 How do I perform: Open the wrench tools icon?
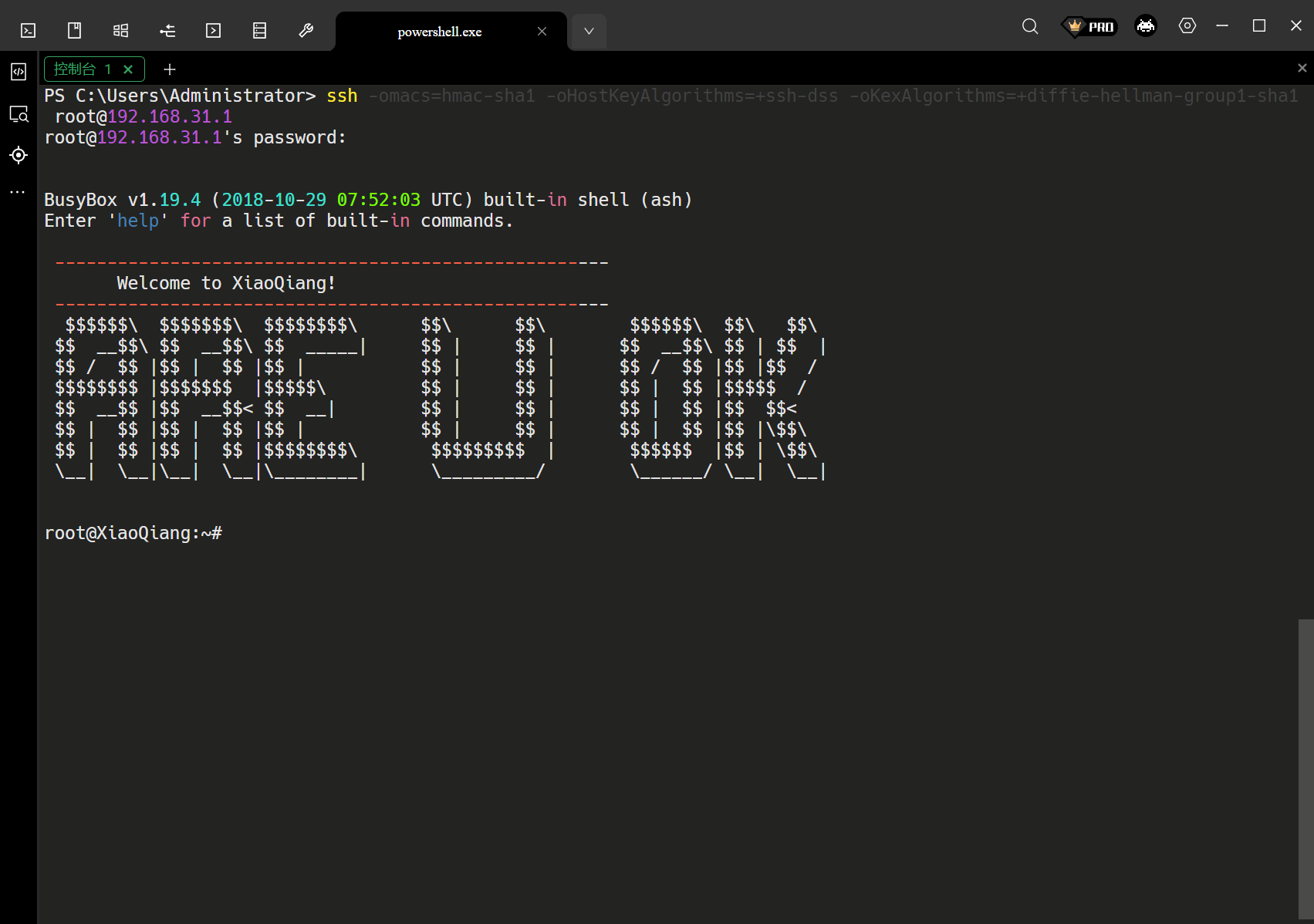click(306, 31)
